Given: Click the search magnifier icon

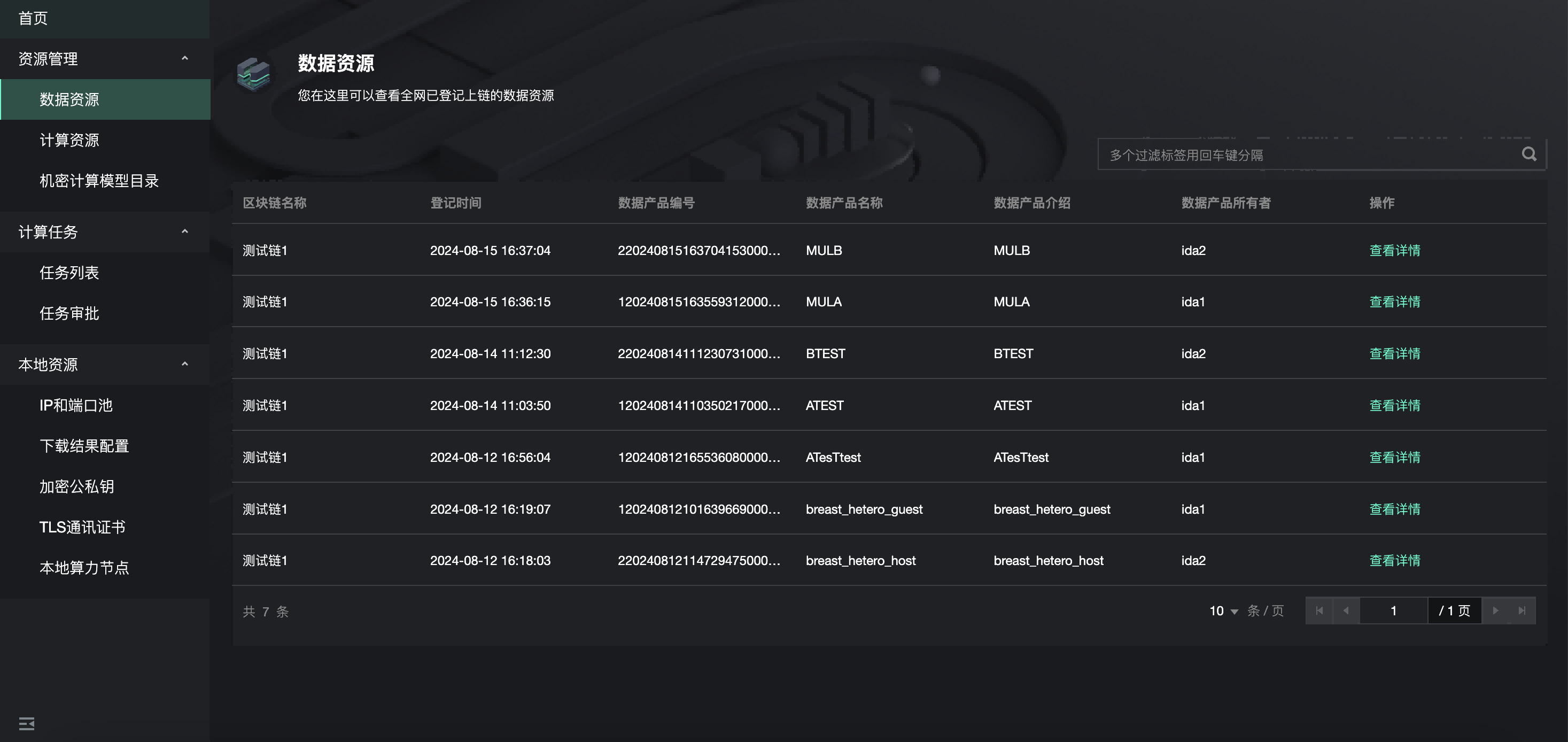Looking at the screenshot, I should click(1528, 154).
